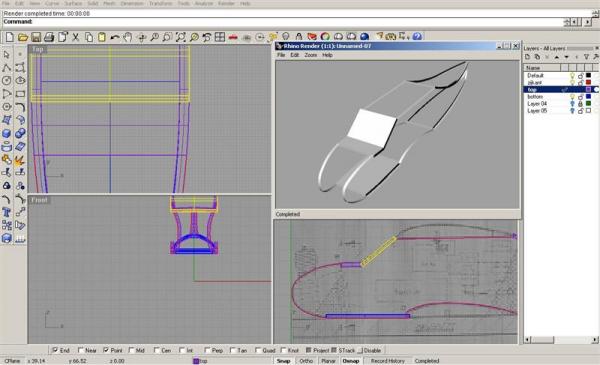Click the Undo arrow icon
The height and width of the screenshot is (365, 600).
click(x=114, y=37)
